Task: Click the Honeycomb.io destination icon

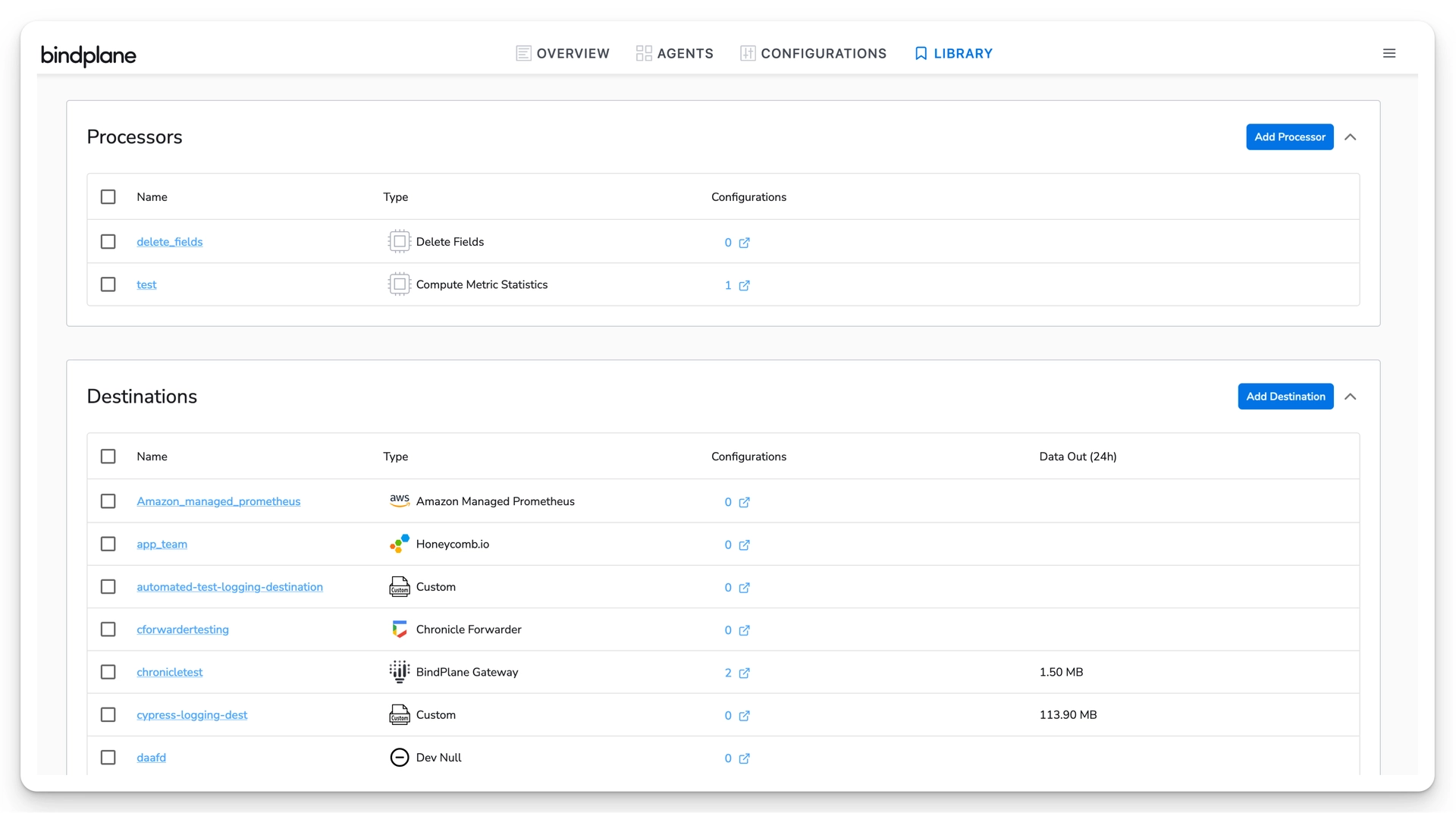Action: point(399,544)
